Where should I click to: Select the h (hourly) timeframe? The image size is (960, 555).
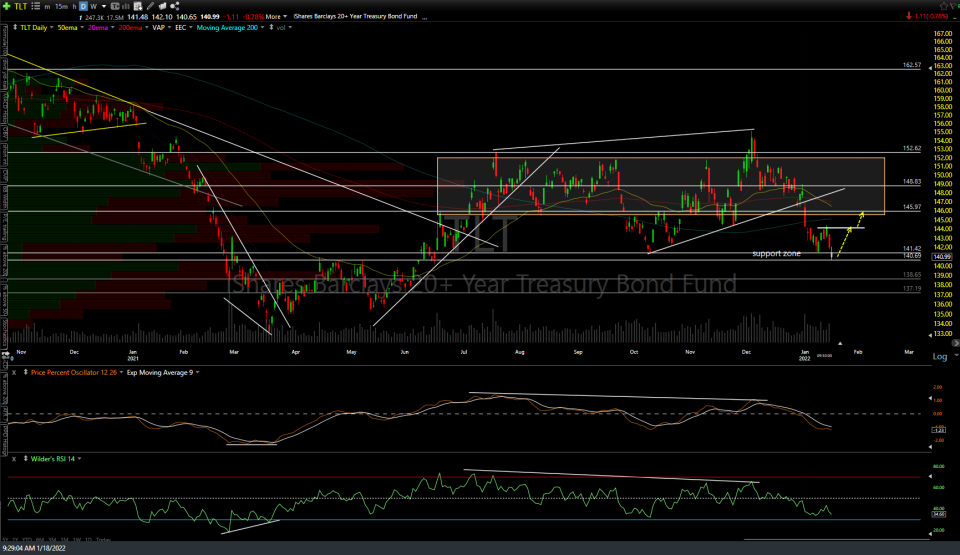coord(74,6)
